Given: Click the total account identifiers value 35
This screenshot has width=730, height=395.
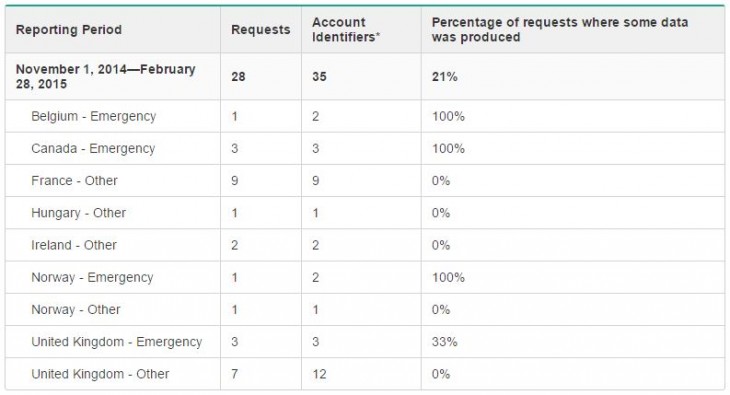Looking at the screenshot, I should (x=319, y=76).
